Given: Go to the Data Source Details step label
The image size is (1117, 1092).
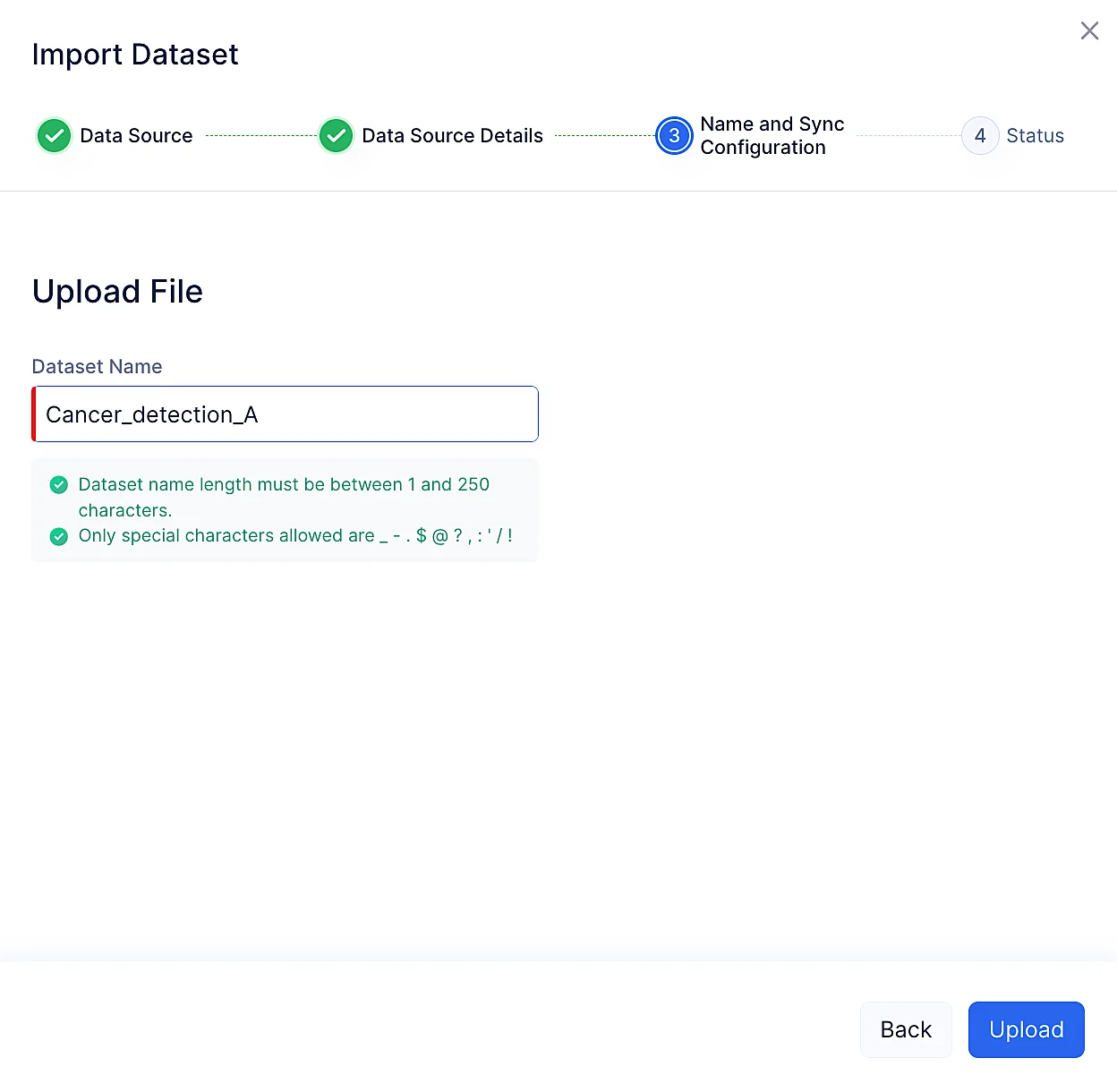Looking at the screenshot, I should pyautogui.click(x=452, y=136).
